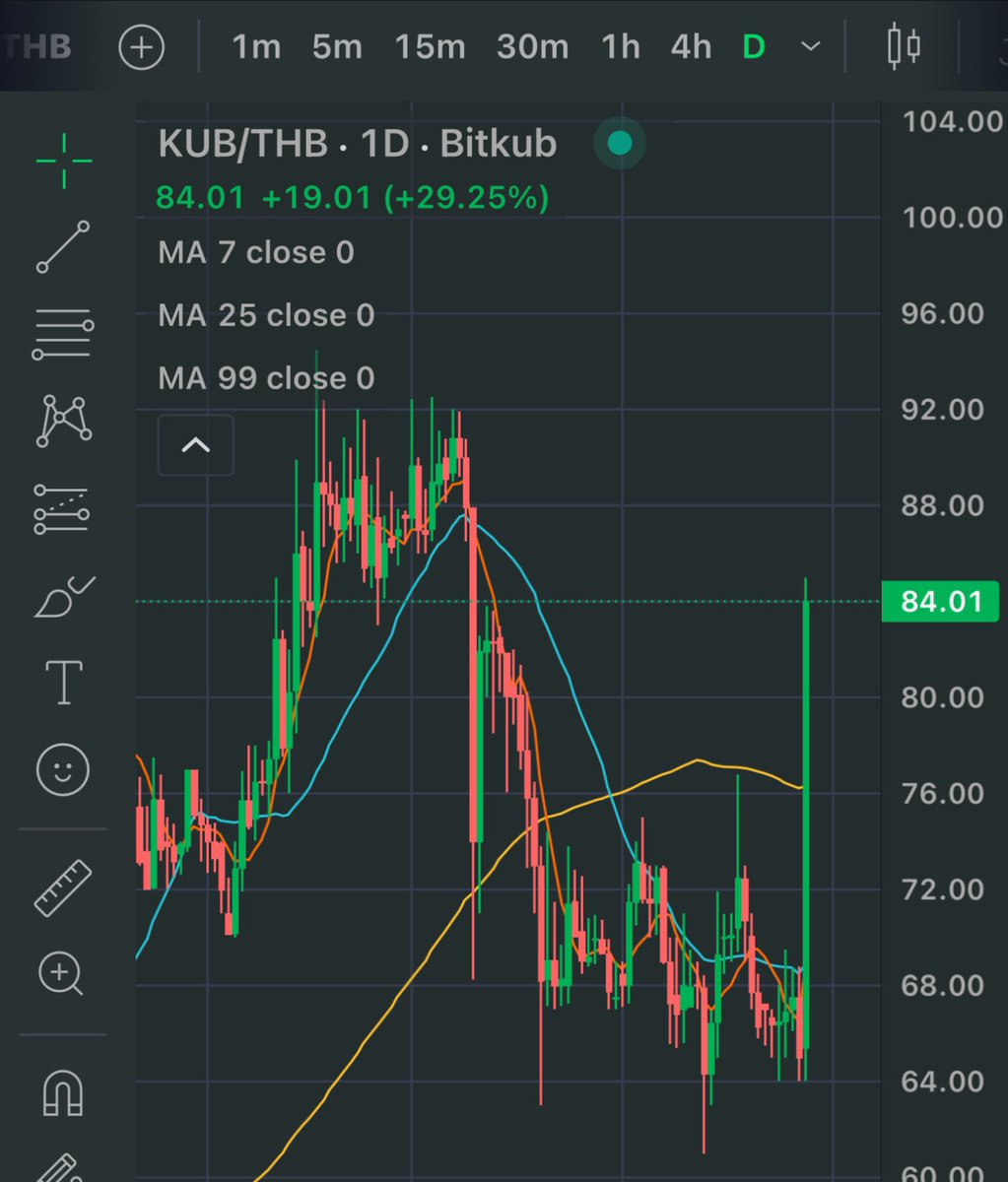Click the large green latest candle
1008x1182 pixels.
807,824
